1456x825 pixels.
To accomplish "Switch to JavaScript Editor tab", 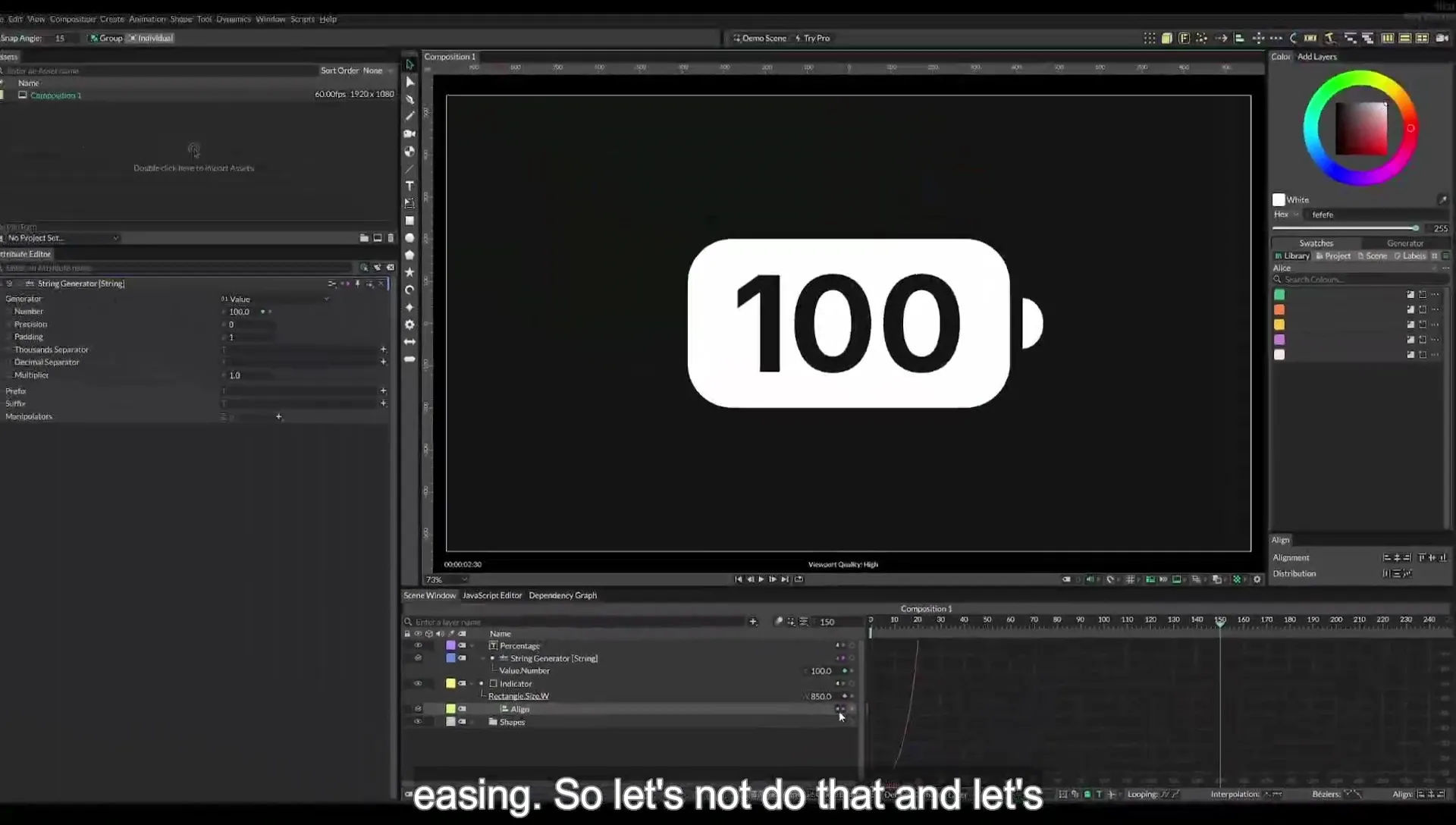I will click(492, 595).
